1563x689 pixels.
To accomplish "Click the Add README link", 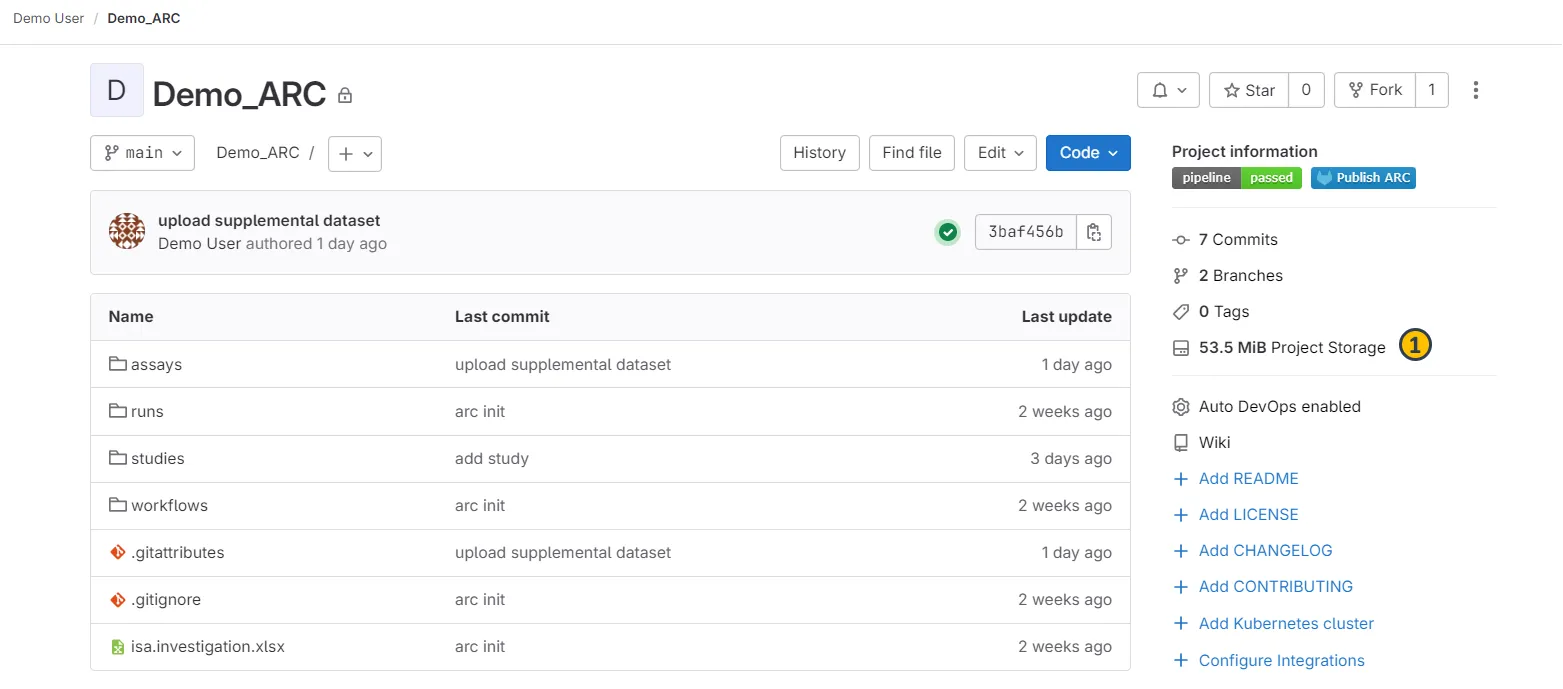I will (x=1248, y=479).
